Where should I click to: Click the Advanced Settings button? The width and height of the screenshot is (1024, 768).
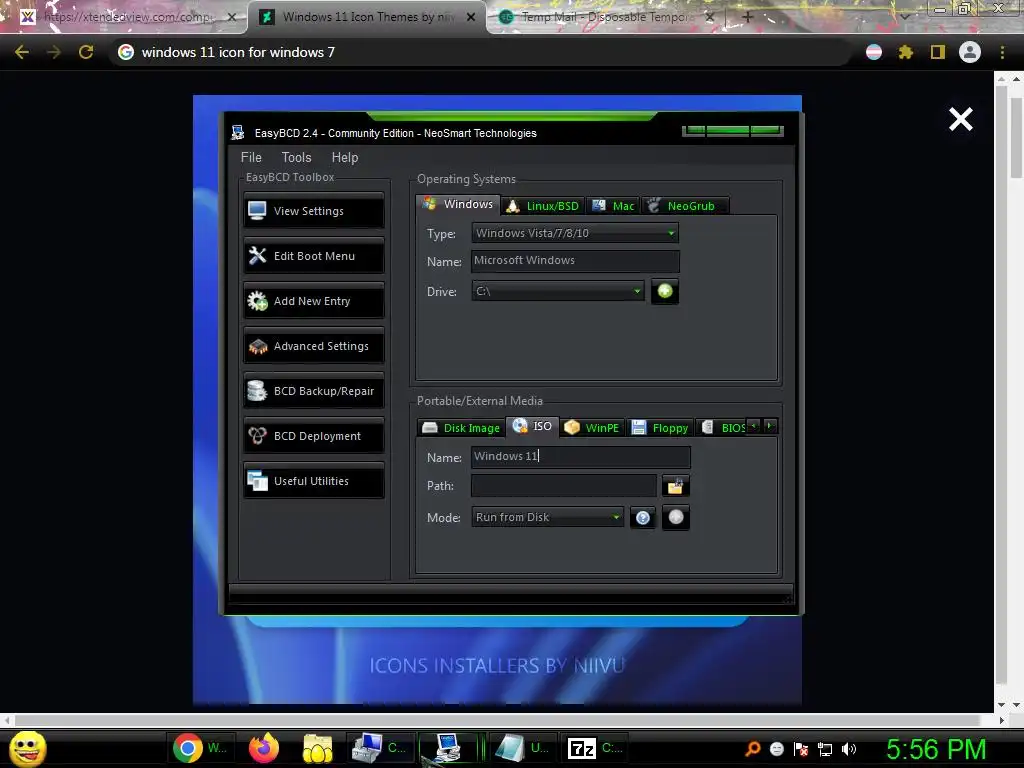tap(314, 346)
